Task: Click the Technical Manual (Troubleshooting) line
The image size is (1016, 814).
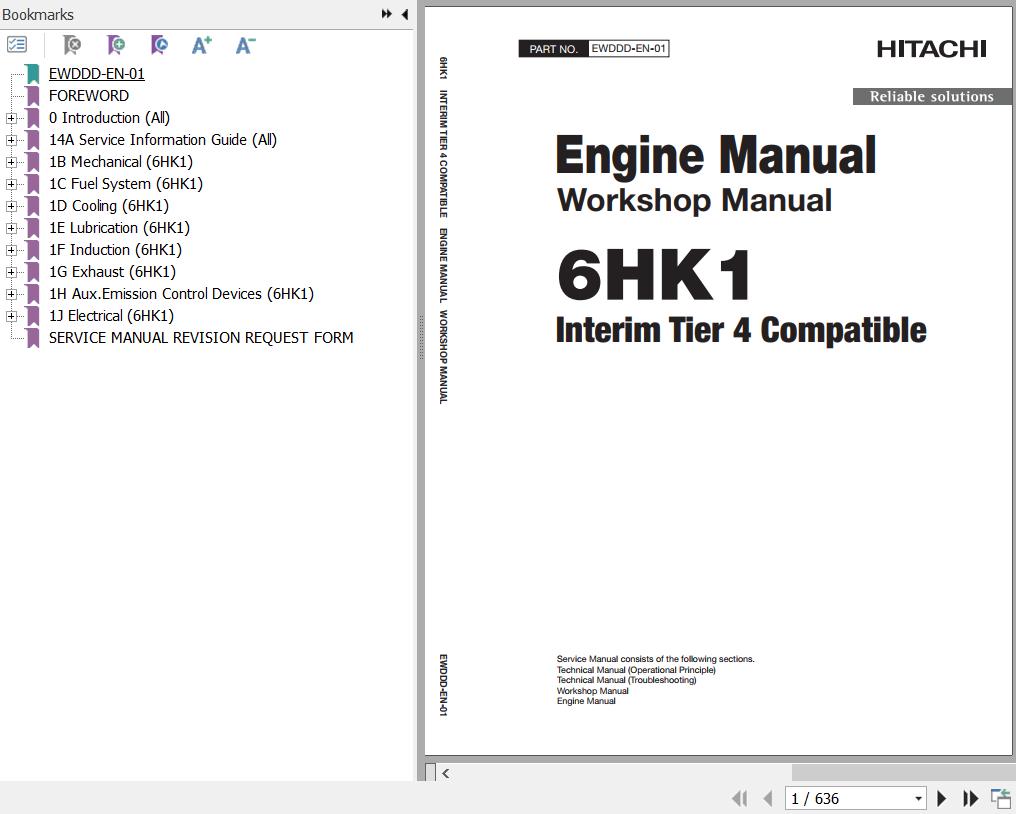Action: tap(627, 680)
